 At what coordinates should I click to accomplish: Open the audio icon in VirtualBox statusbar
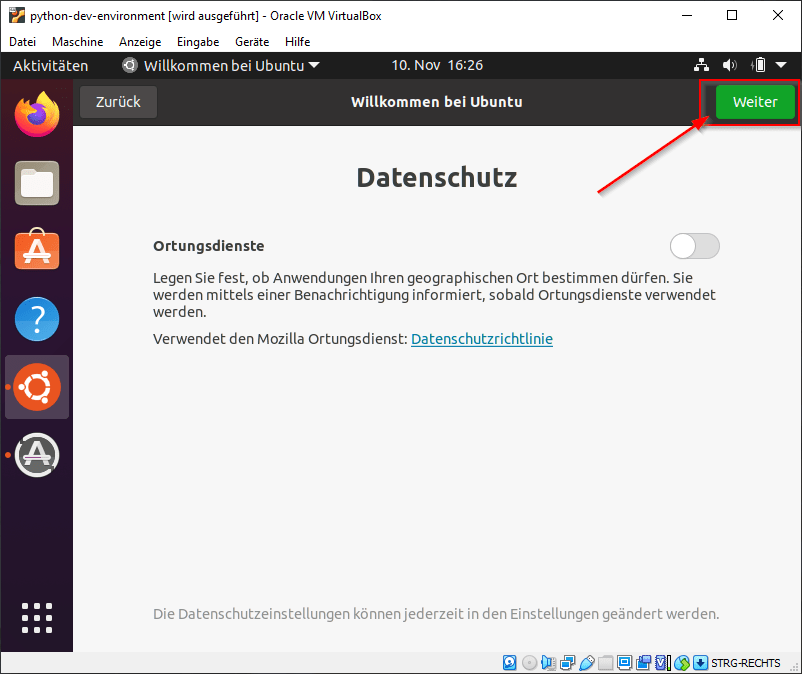tap(549, 662)
